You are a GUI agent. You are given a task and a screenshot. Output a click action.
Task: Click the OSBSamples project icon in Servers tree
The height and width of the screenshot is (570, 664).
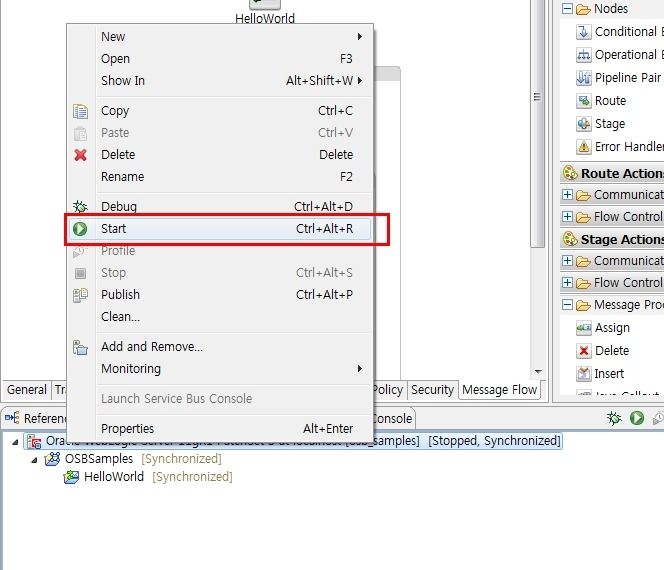pyautogui.click(x=53, y=459)
